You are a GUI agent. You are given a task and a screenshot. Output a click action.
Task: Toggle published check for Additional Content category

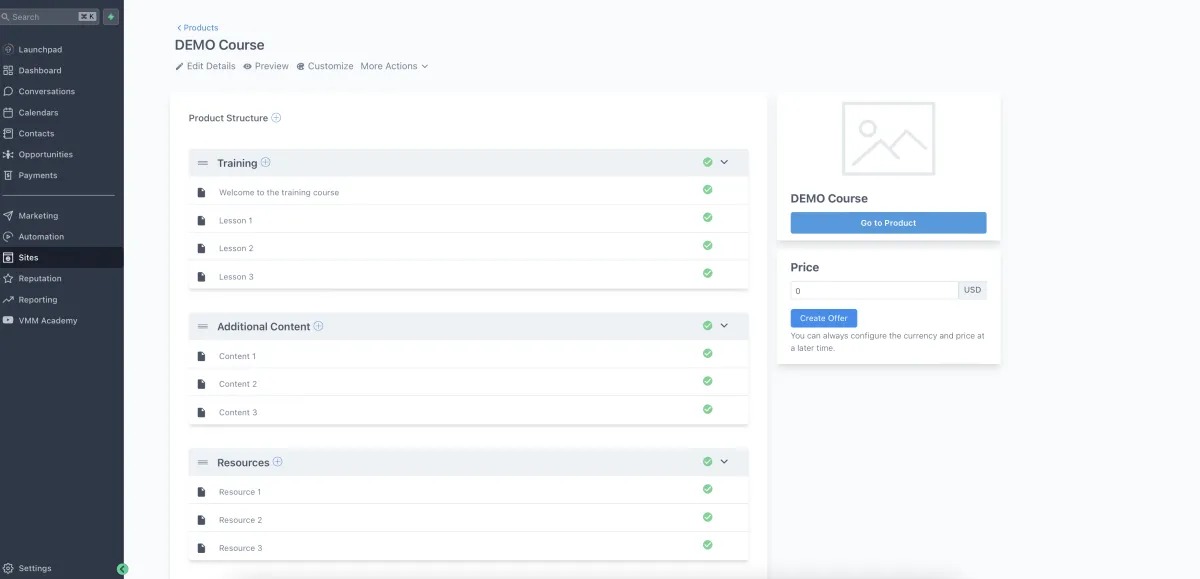707,325
